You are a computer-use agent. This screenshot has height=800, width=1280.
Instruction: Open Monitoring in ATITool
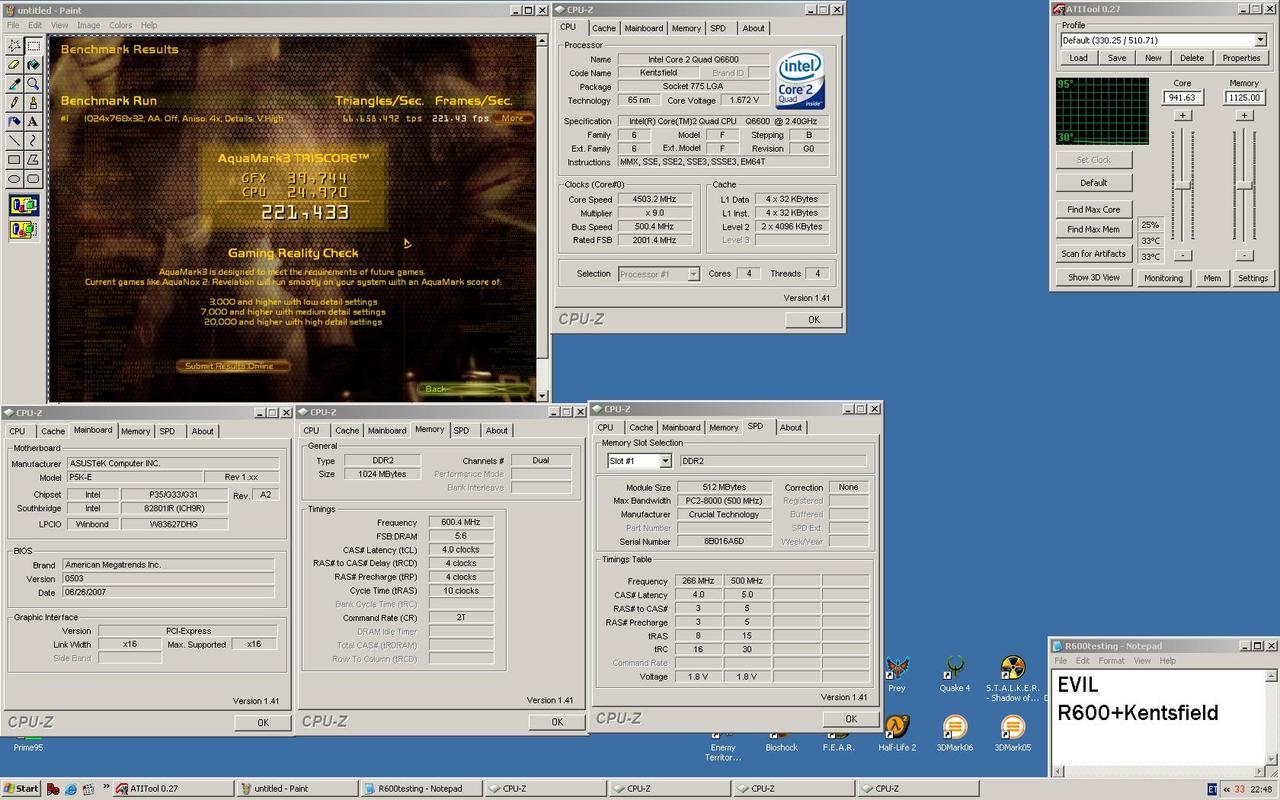click(x=1163, y=278)
